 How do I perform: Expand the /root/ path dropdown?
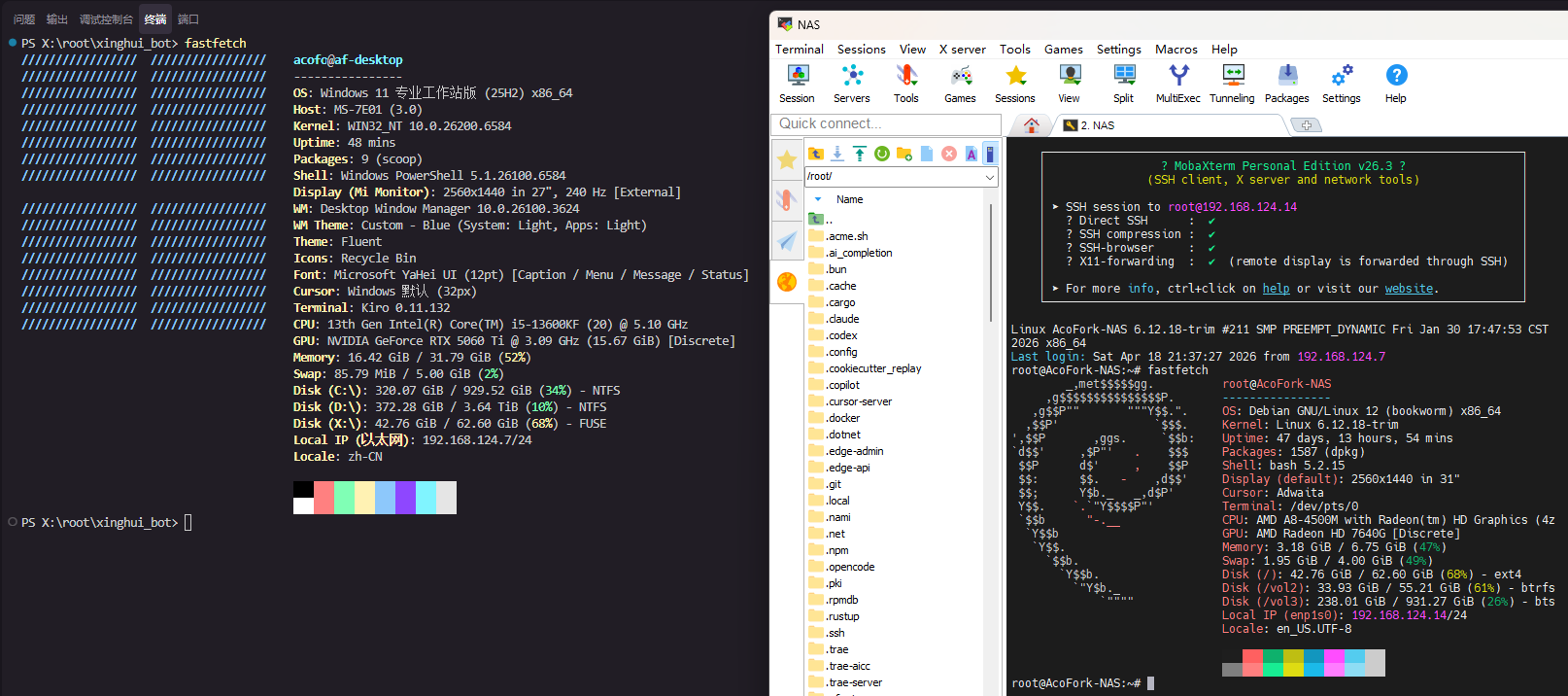[990, 177]
